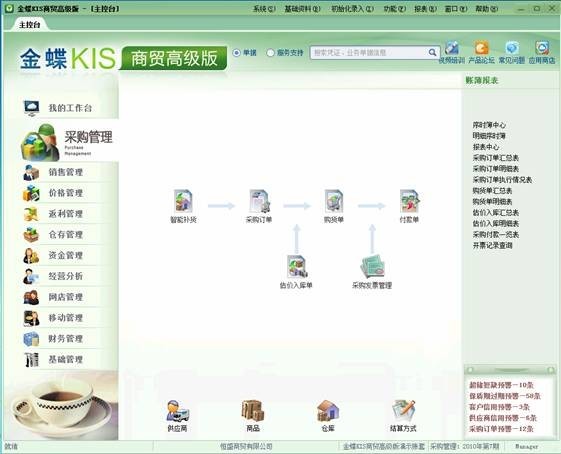Open the 购货单 icon
Screen dimensions: 561x454
[x=334, y=202]
